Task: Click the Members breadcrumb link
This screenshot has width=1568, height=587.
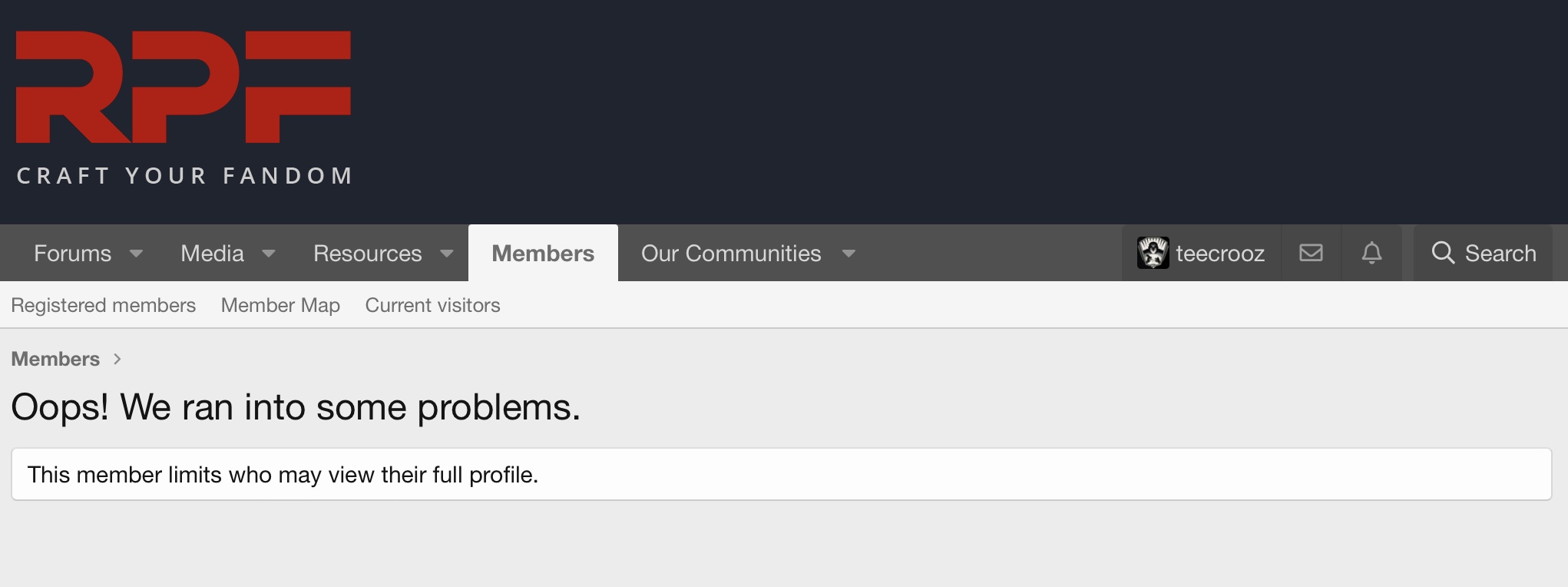Action: 55,359
